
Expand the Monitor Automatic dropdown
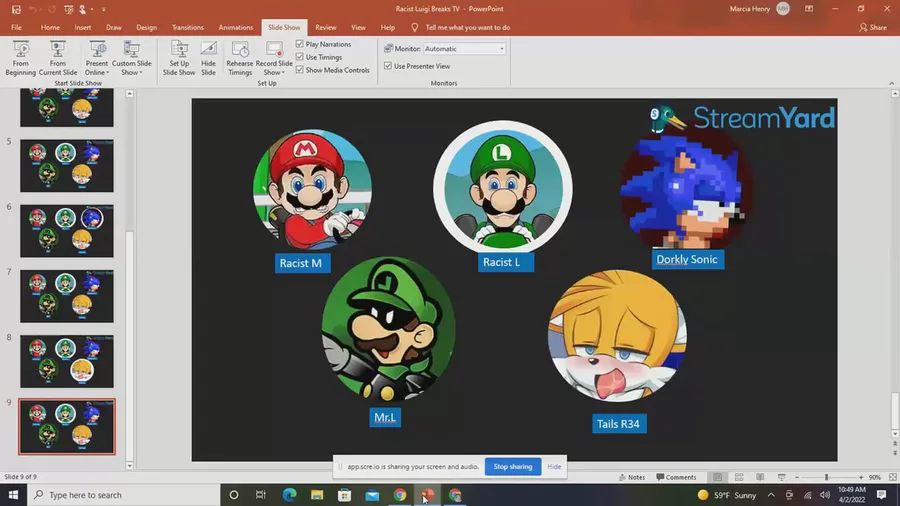pos(502,49)
